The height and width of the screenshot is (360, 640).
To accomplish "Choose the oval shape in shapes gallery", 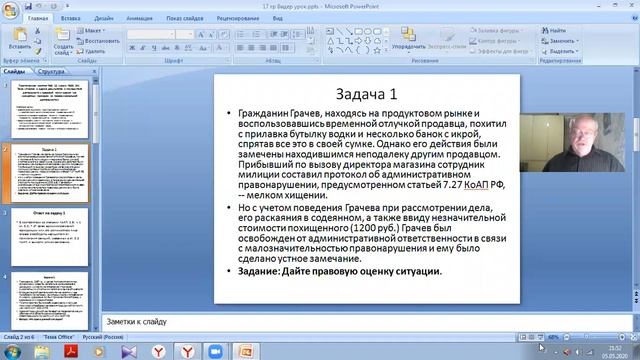I will pos(368,31).
